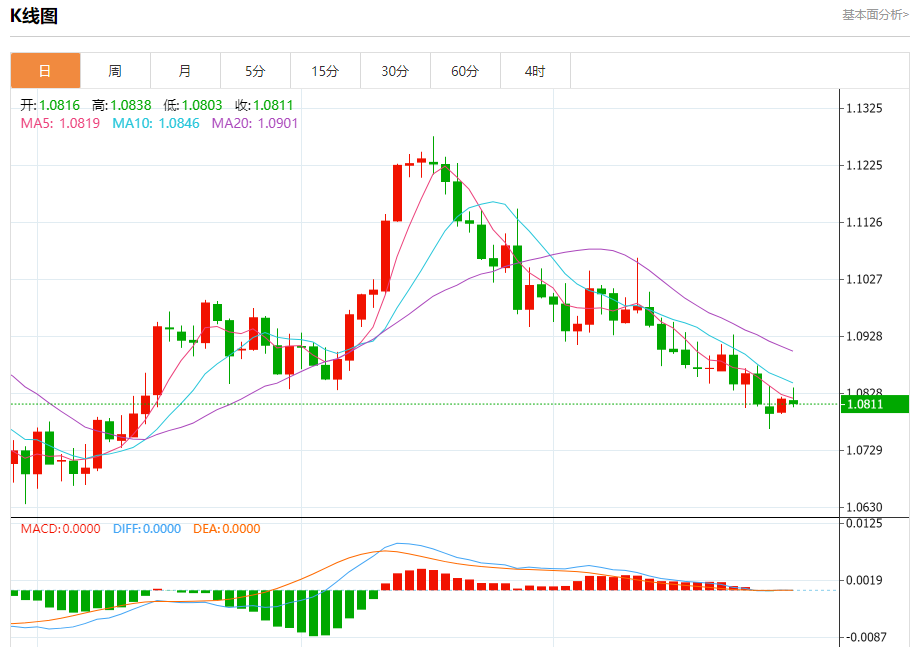
Task: Click the 1.0729 price axis label
Action: click(x=864, y=450)
